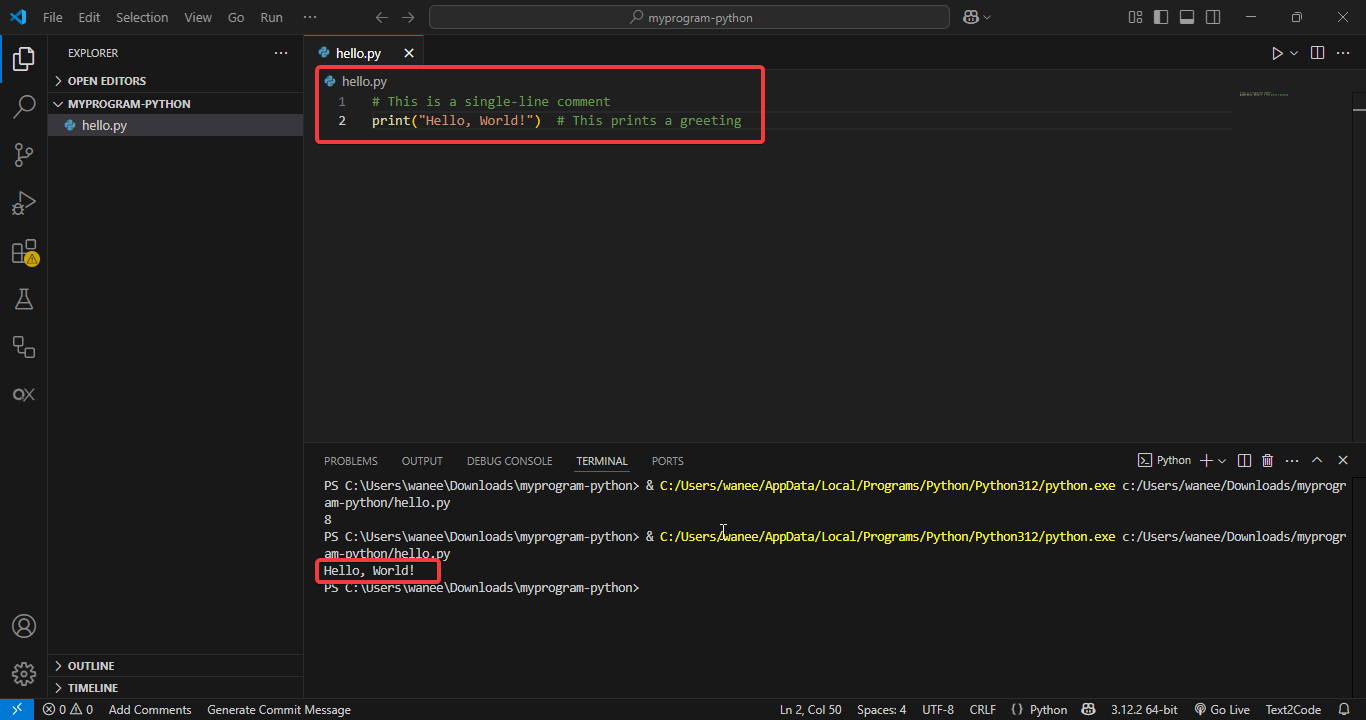Screen dimensions: 1366x720
Task: Open the OX icon in activity bar
Action: coord(23,395)
